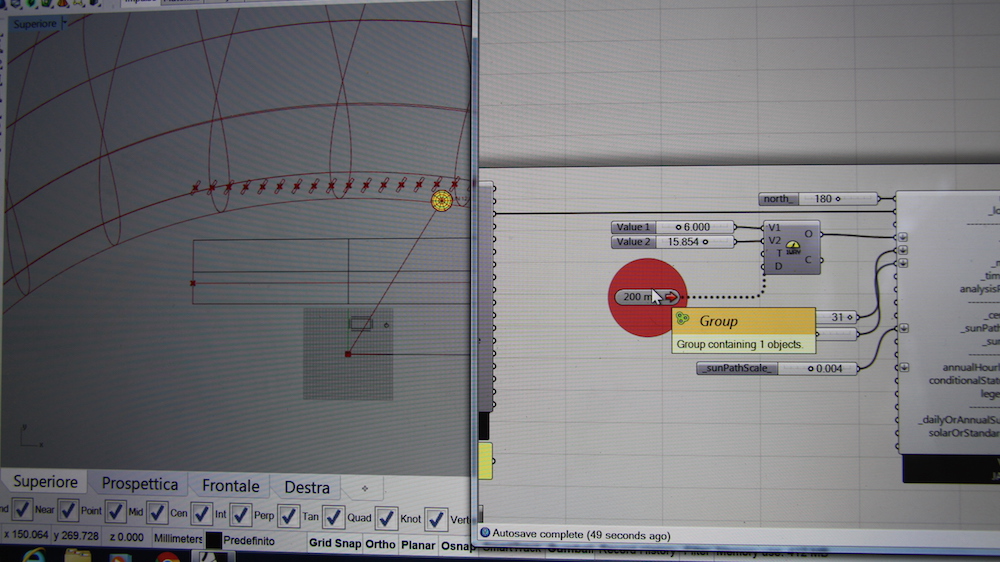This screenshot has height=562, width=1000.
Task: Click the slider showing value 31
Action: (837, 317)
